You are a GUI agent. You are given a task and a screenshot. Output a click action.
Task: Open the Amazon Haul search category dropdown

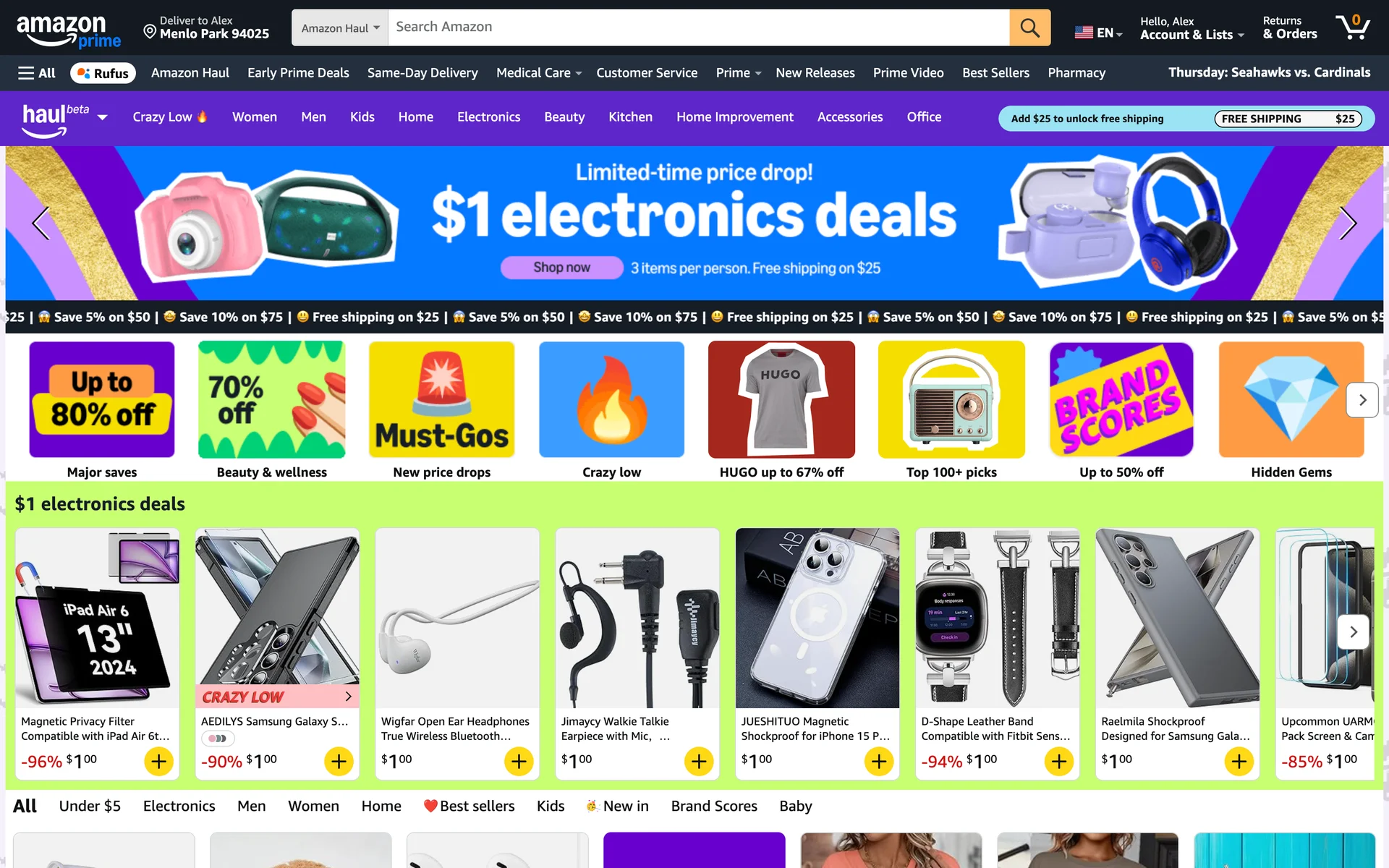coord(340,27)
